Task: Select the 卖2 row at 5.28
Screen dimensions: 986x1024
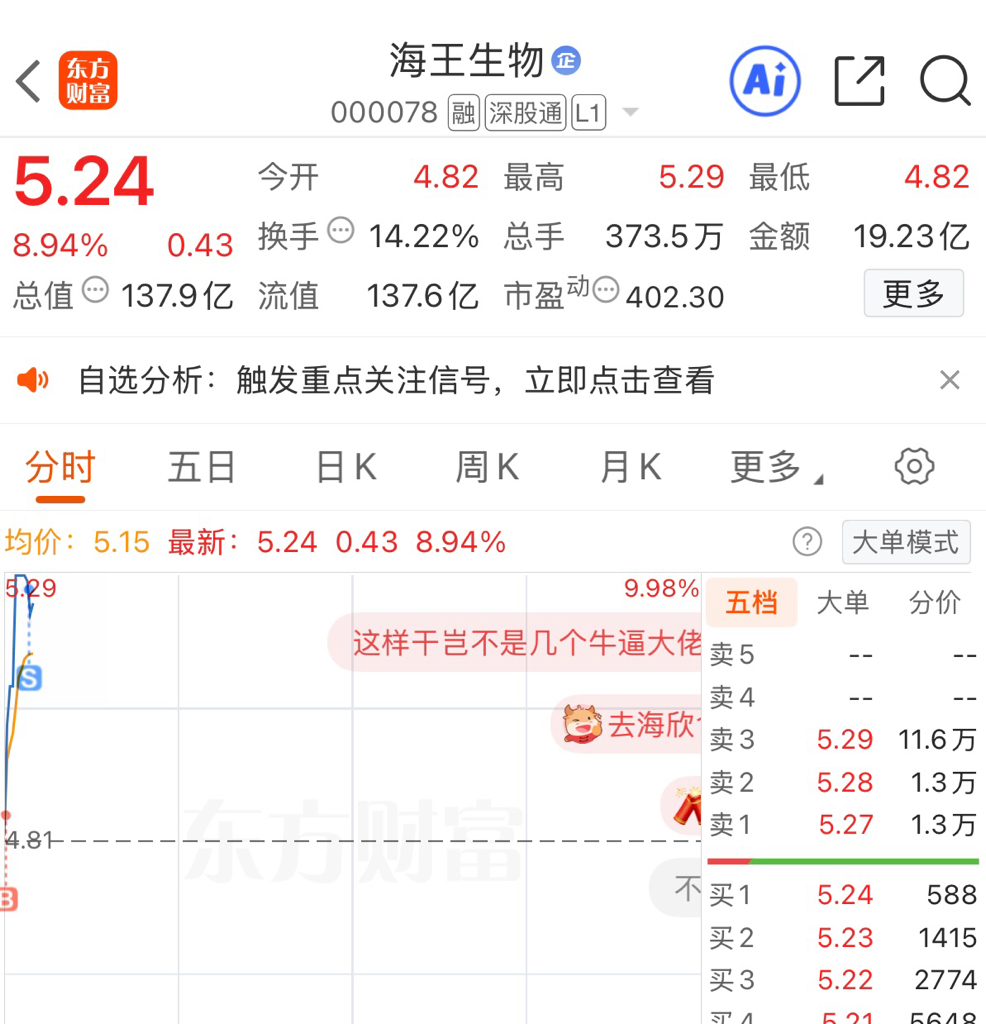Action: click(x=843, y=782)
